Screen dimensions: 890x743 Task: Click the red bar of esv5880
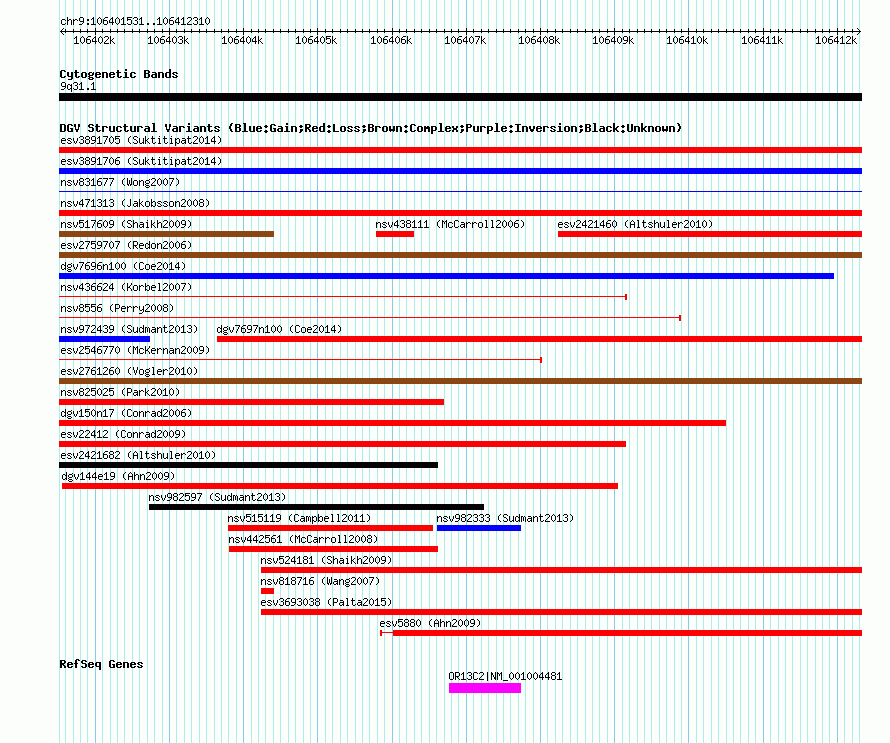click(627, 633)
